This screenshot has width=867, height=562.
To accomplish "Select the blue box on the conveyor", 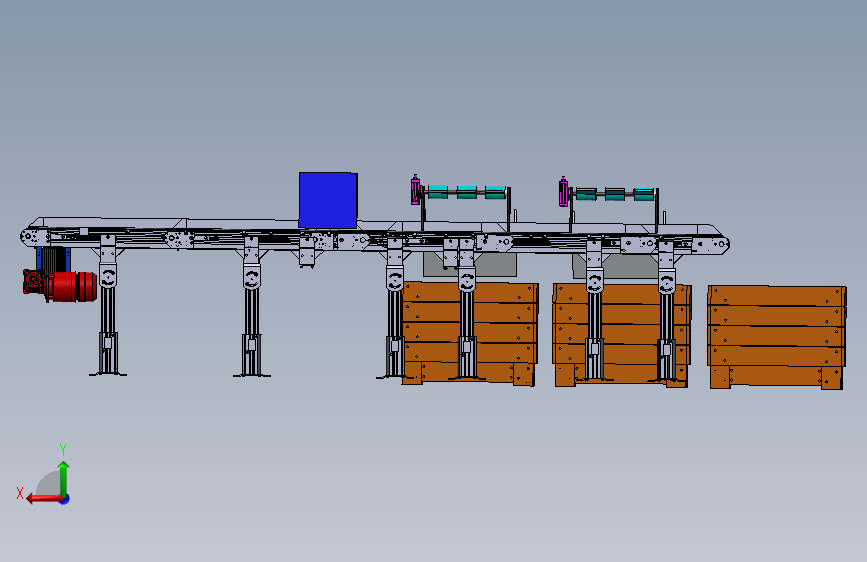I will tap(328, 200).
